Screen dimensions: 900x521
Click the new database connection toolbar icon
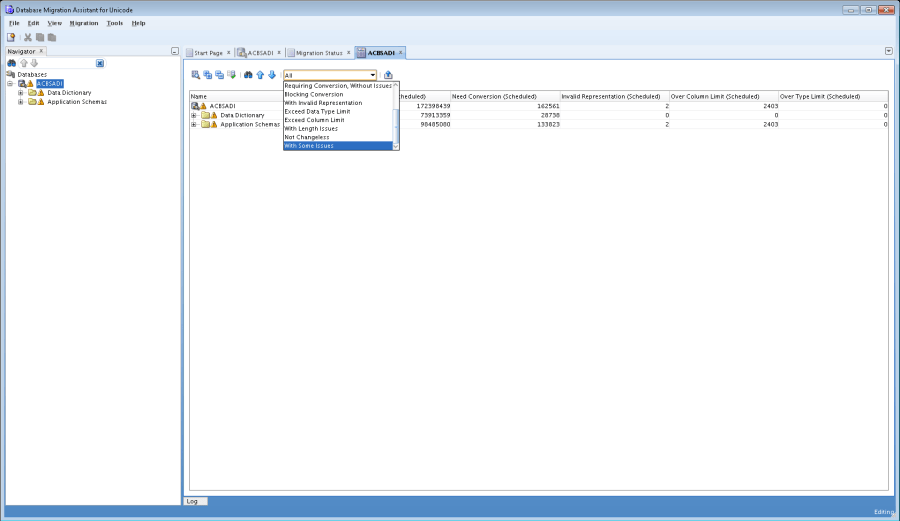(11, 37)
